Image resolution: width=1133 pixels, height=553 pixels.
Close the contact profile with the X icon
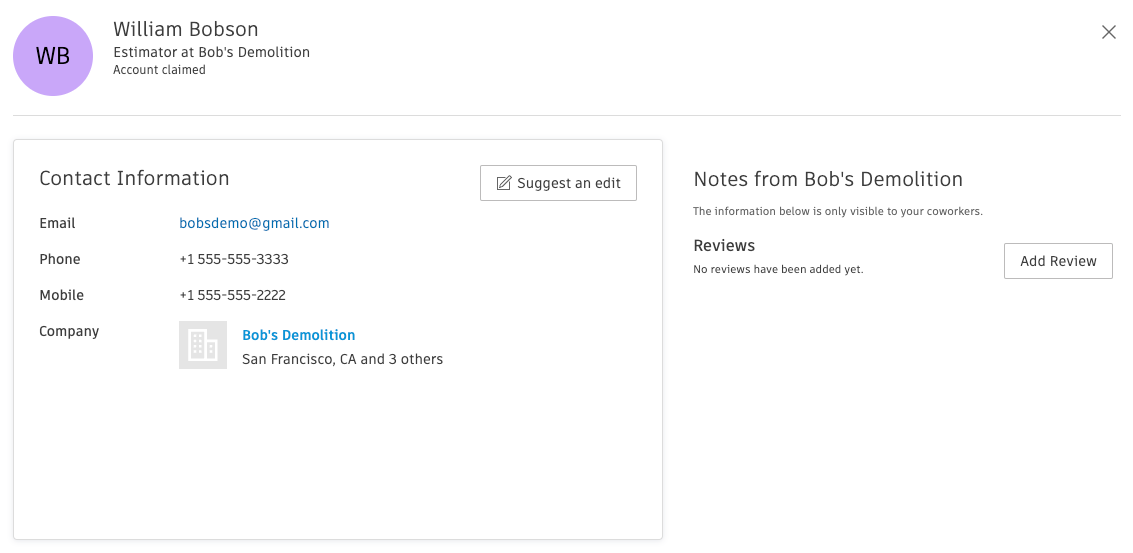point(1108,32)
